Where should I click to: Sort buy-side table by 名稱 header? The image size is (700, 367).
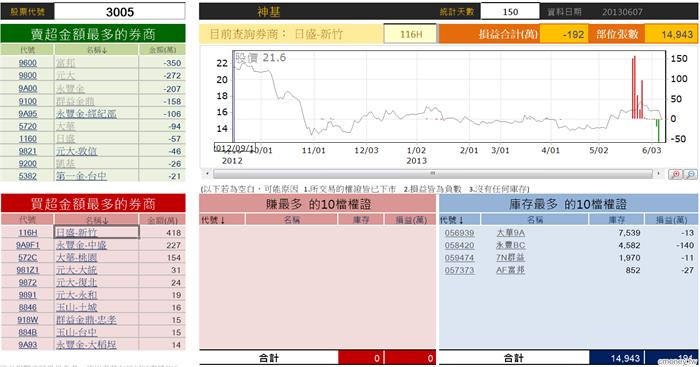pos(96,220)
